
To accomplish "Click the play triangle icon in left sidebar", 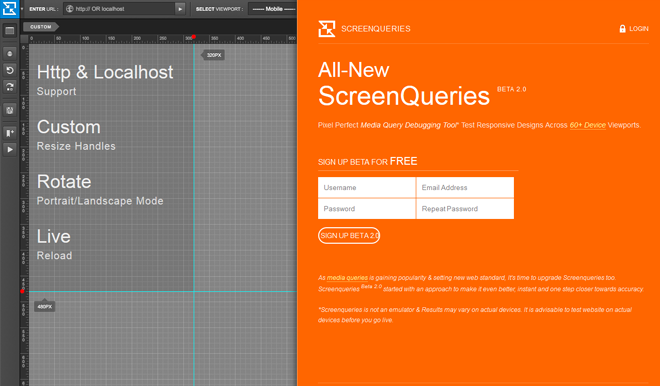I will click(x=10, y=149).
